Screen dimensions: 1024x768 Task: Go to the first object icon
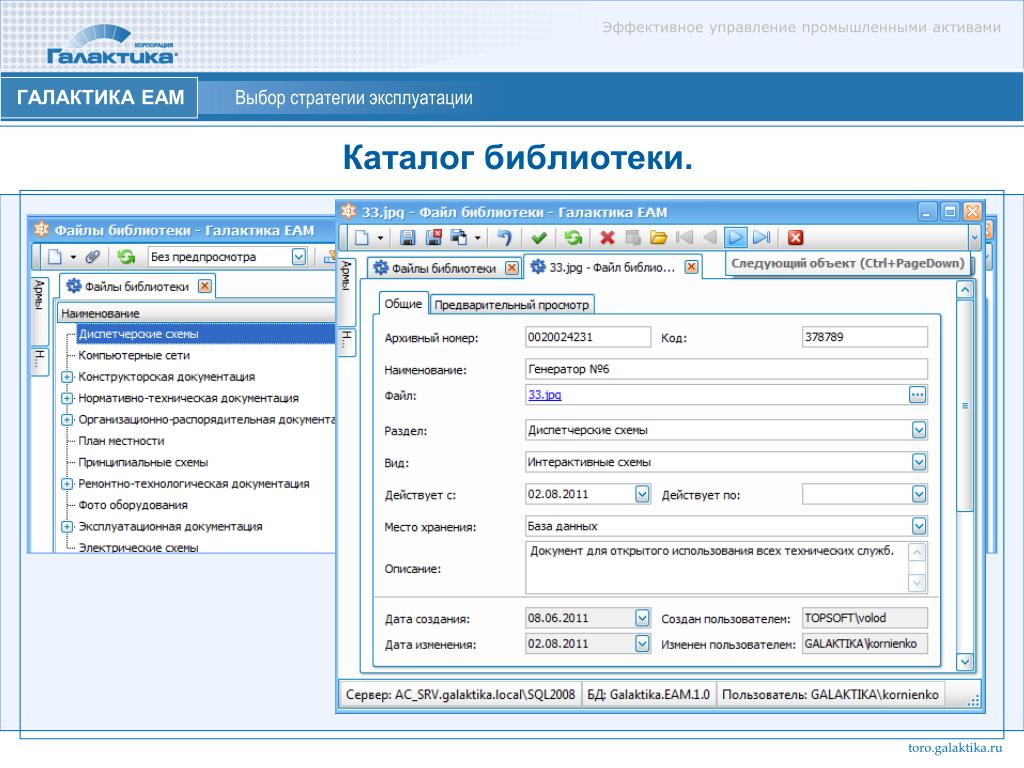[684, 238]
